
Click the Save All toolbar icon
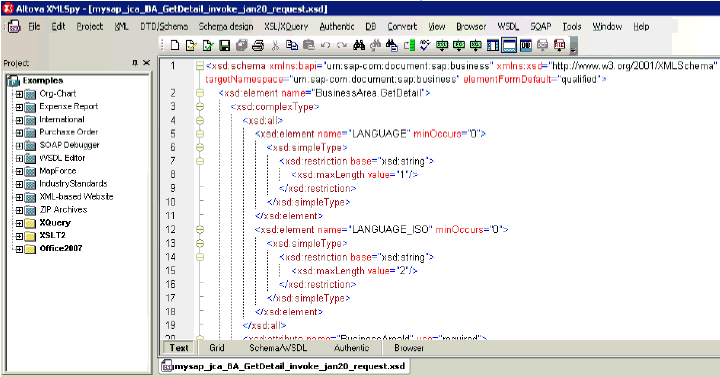click(242, 45)
